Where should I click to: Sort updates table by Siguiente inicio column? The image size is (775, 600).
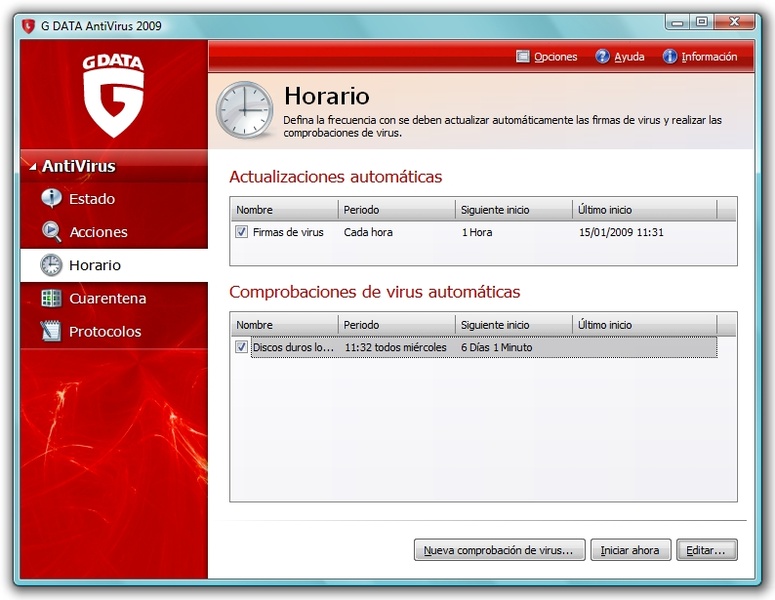click(514, 210)
